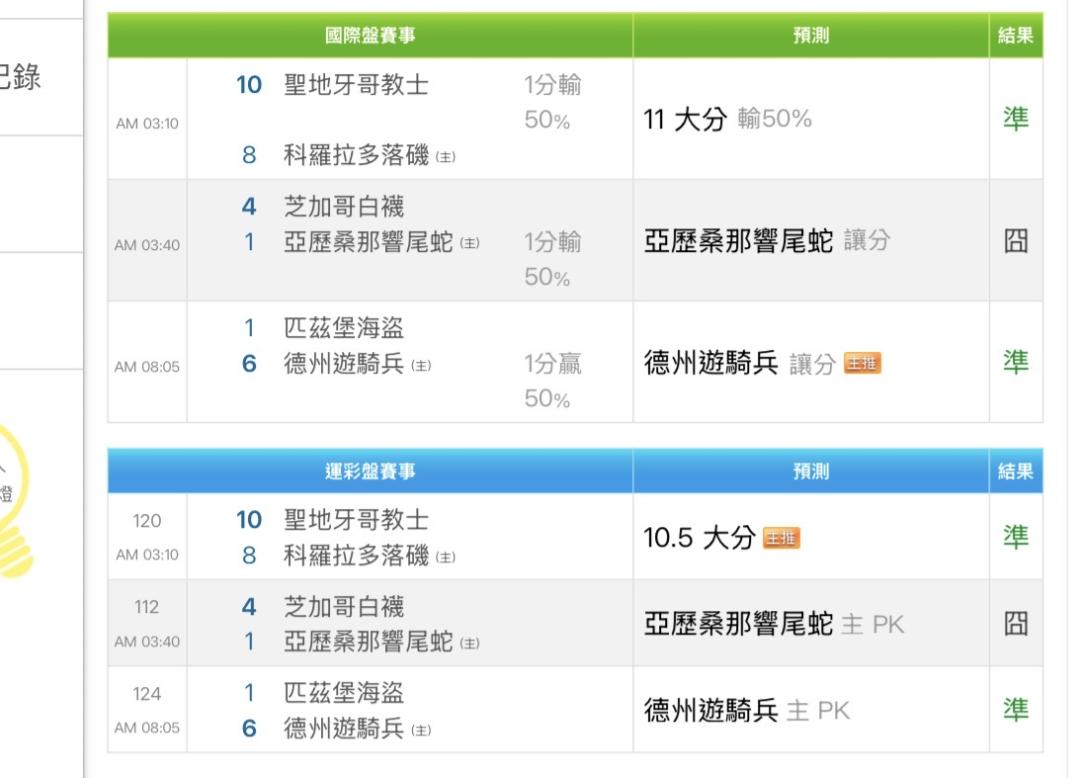1080x778 pixels.
Task: Click 匹茲堡海盜 in the 運彩盤賽事 table
Action: pos(344,692)
